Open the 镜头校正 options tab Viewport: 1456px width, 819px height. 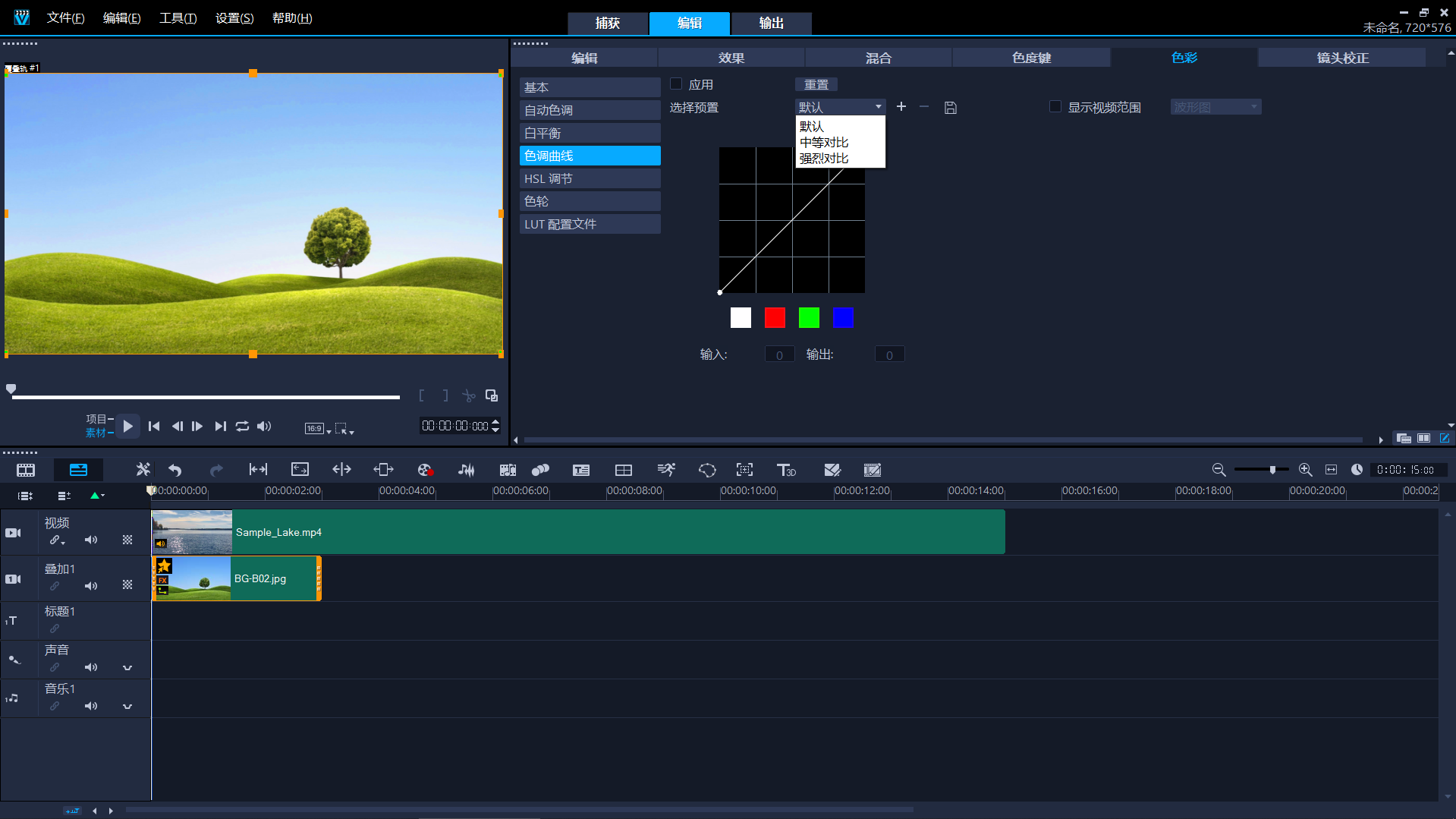1342,58
